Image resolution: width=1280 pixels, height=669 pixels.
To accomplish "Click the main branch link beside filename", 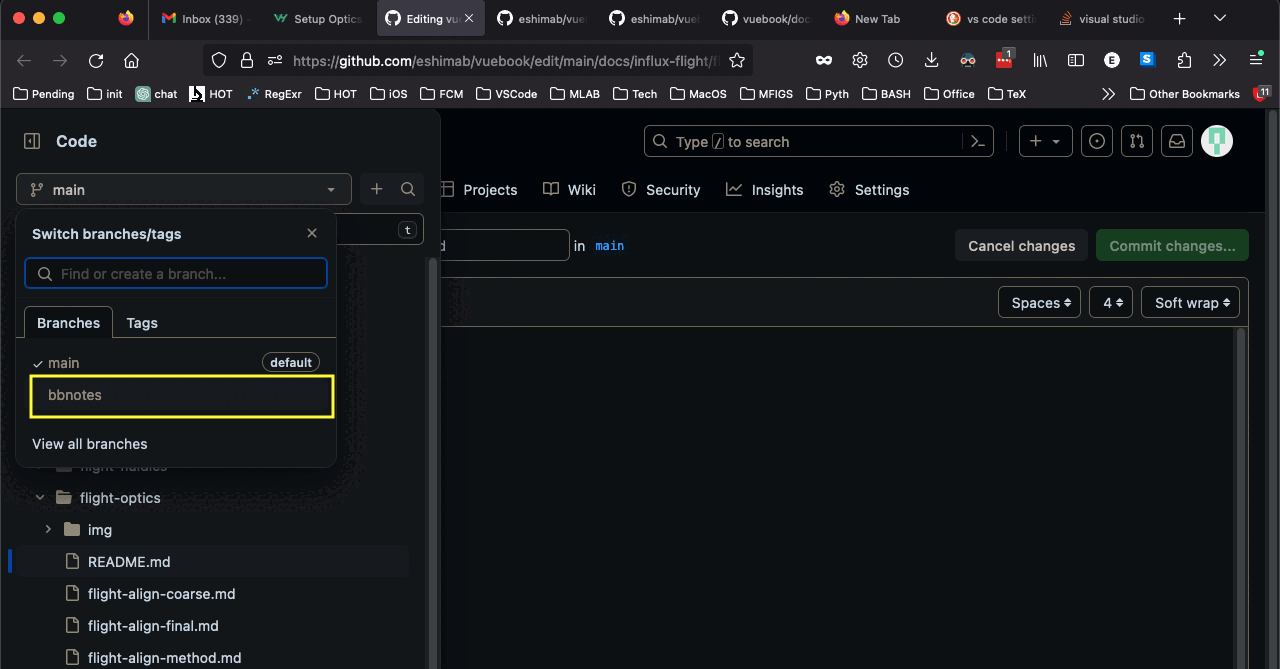I will click(609, 246).
